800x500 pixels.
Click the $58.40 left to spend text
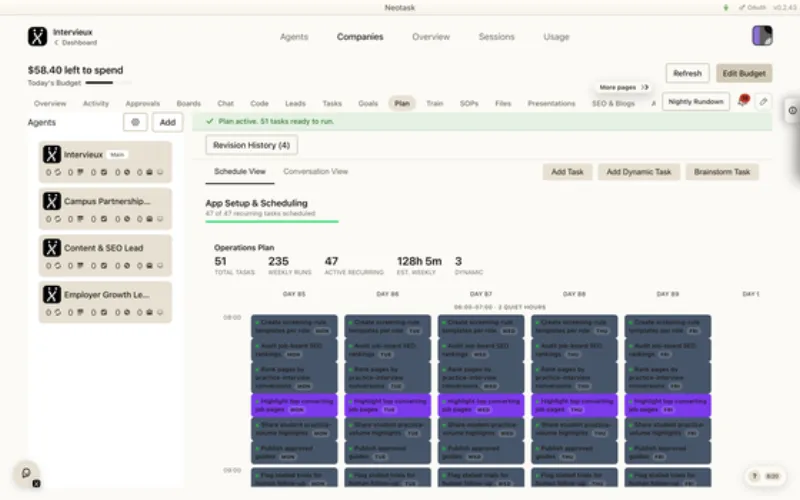click(76, 70)
